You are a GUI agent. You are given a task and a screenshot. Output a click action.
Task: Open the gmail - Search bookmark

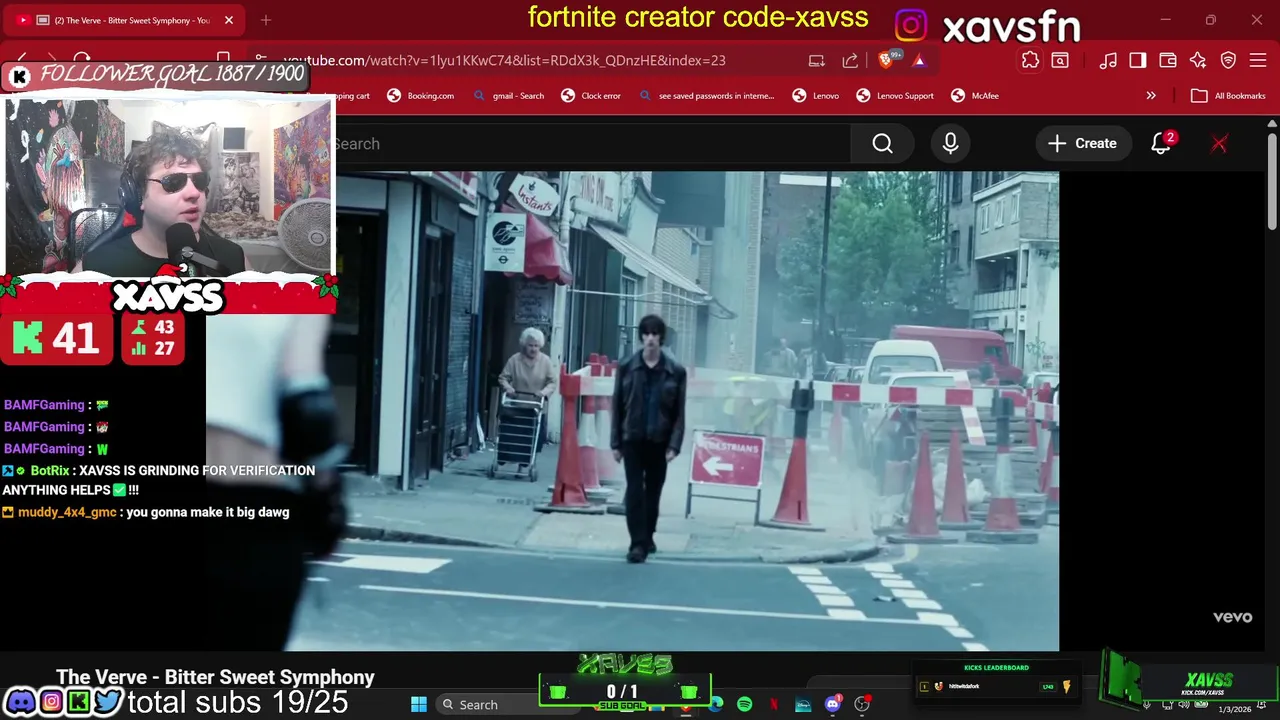pos(509,96)
